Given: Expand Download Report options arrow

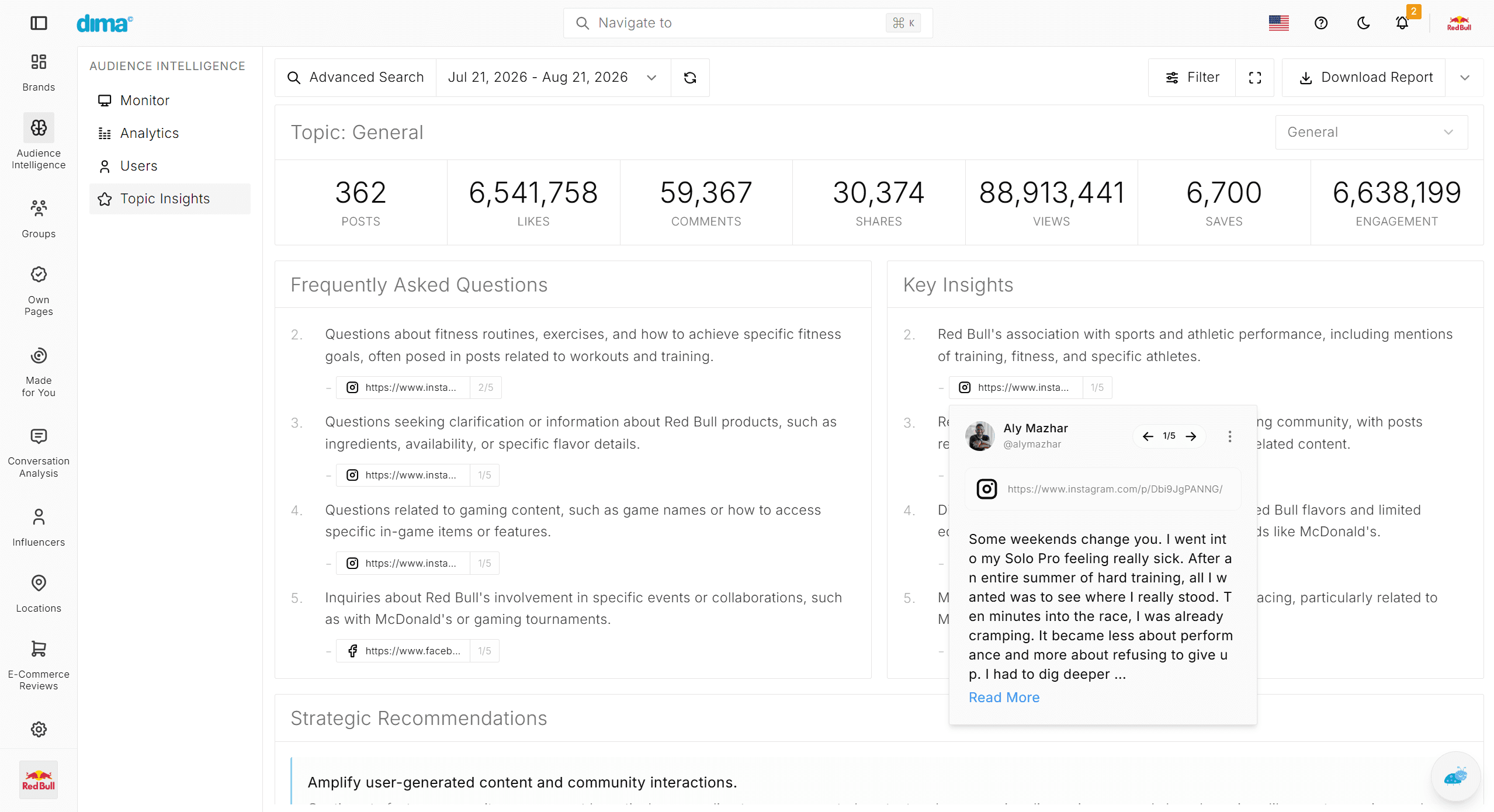Looking at the screenshot, I should tap(1464, 77).
